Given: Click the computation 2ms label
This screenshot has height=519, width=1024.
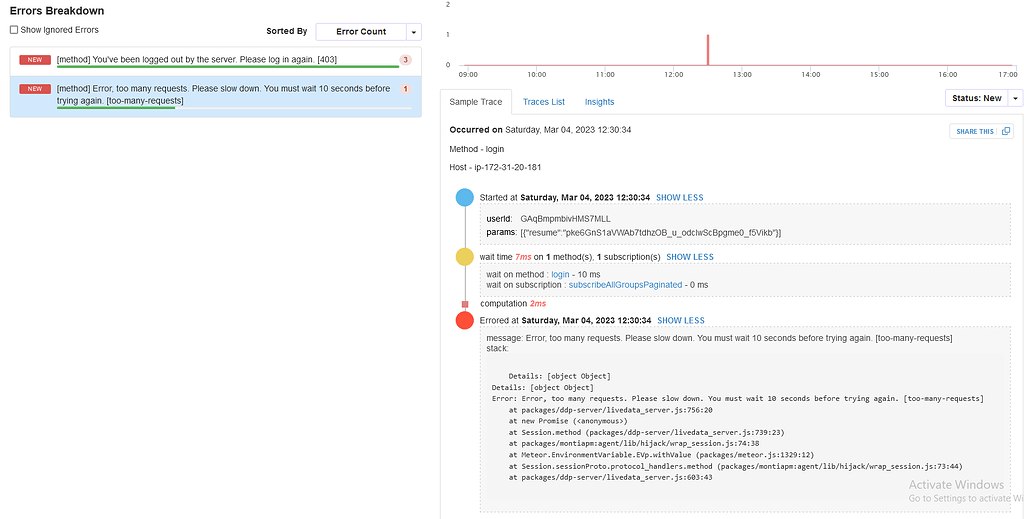Looking at the screenshot, I should tap(513, 304).
